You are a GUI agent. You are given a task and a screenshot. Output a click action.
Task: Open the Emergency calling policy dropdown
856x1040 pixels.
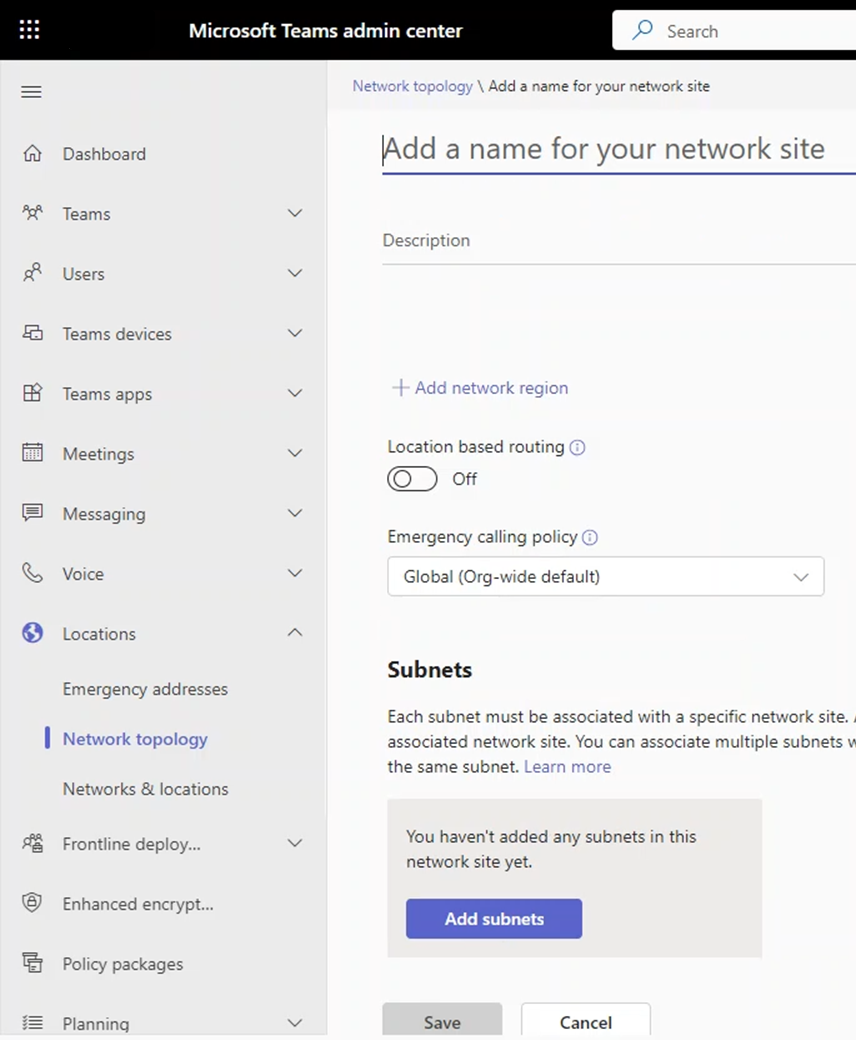[605, 577]
